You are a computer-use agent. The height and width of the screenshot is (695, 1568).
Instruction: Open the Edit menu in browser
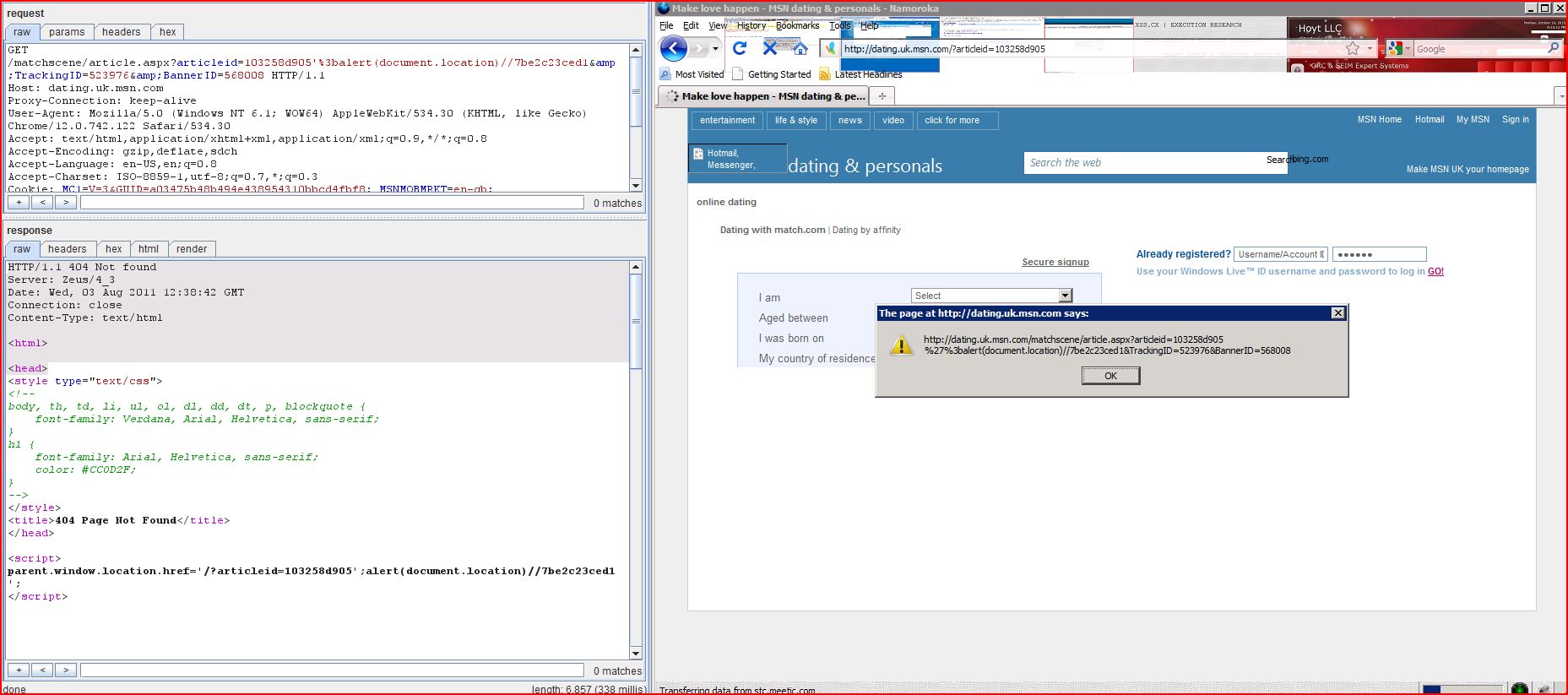click(x=691, y=25)
